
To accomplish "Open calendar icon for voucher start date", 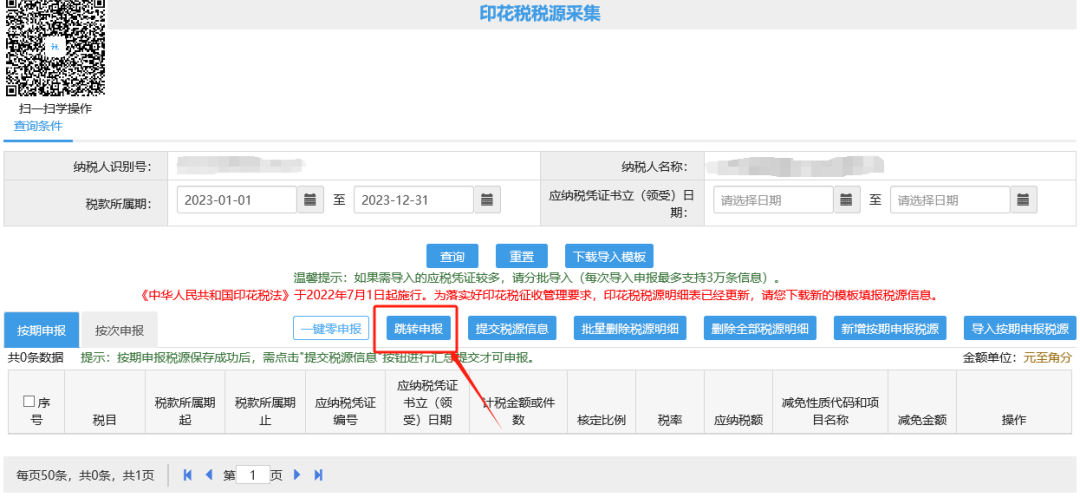I will coord(847,200).
